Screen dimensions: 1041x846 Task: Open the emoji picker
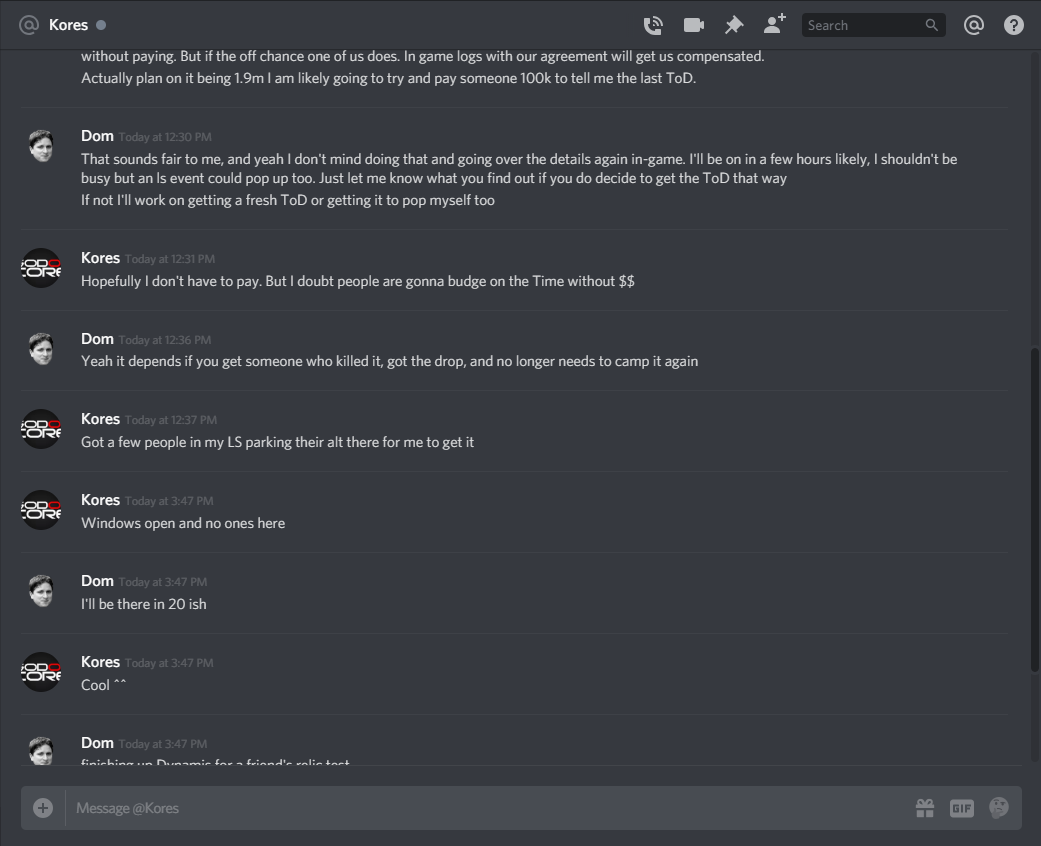pos(999,807)
